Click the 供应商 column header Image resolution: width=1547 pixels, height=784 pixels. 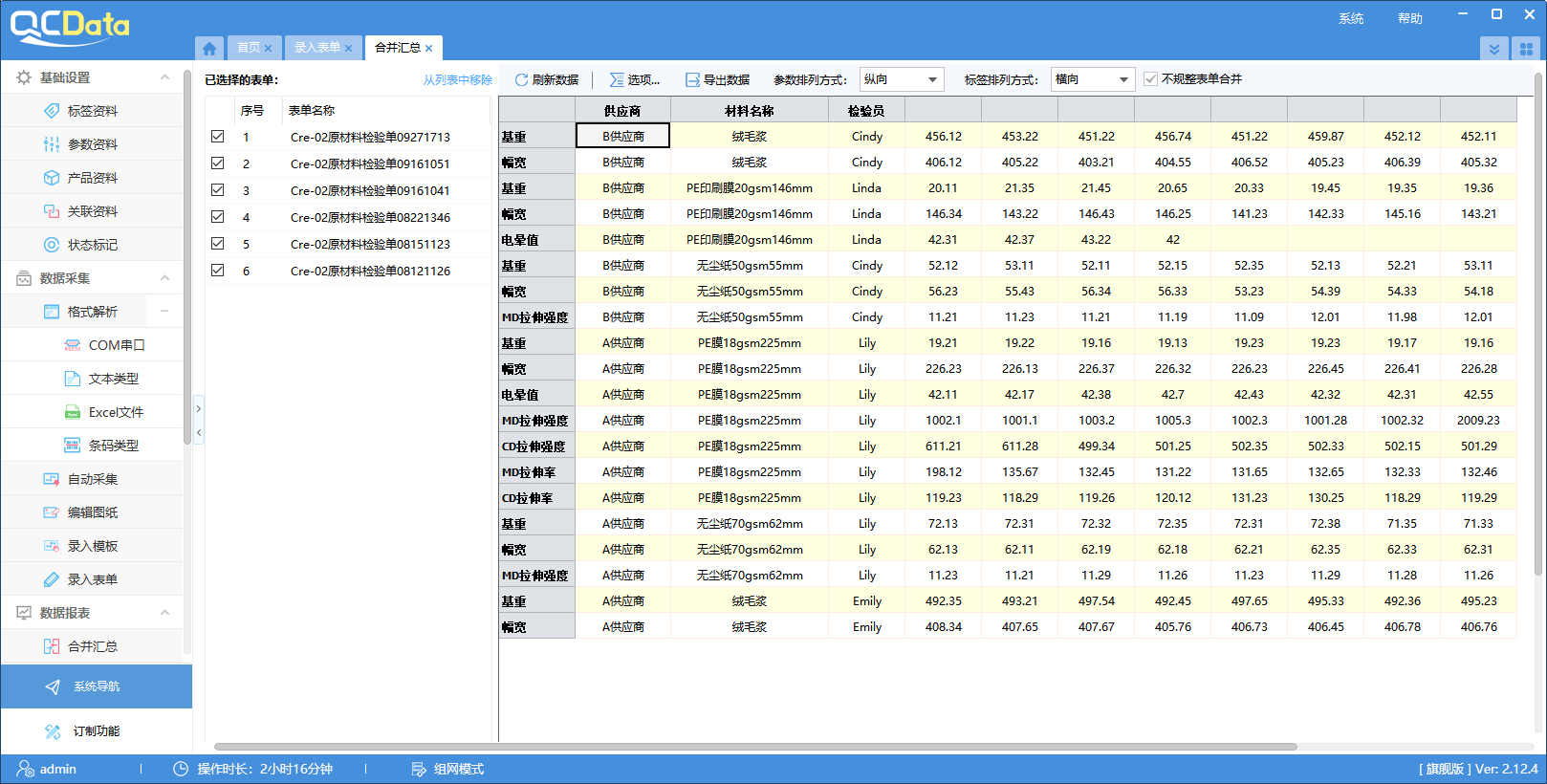[x=622, y=111]
